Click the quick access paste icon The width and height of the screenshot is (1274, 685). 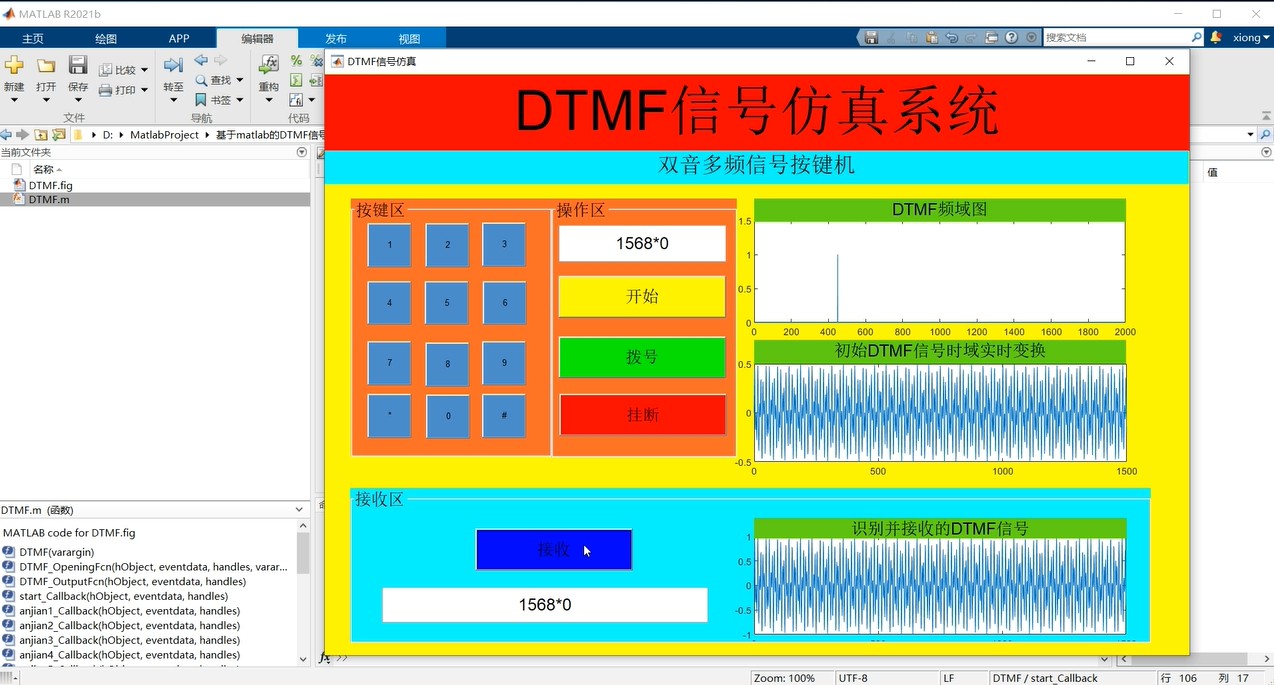pos(931,37)
